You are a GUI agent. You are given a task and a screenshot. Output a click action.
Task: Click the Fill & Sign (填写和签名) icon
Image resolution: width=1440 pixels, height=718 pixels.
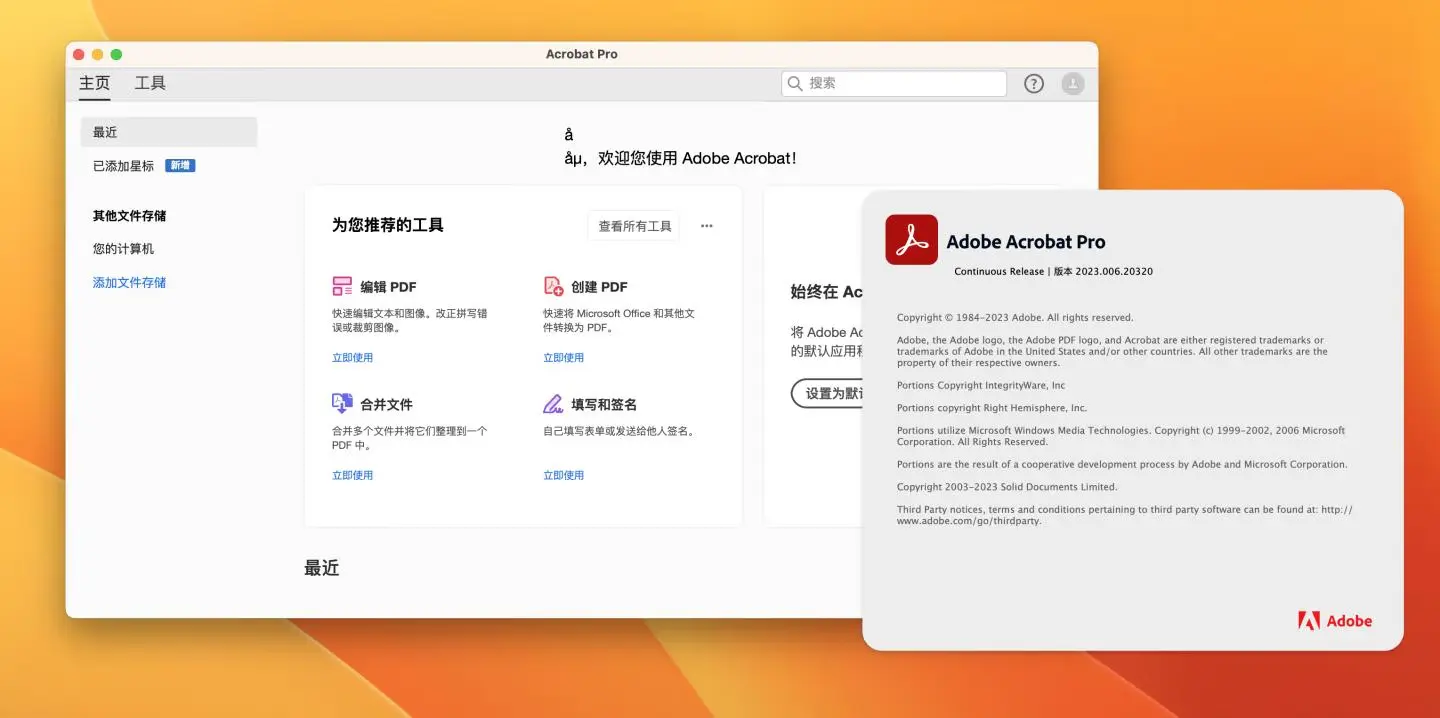(x=553, y=404)
